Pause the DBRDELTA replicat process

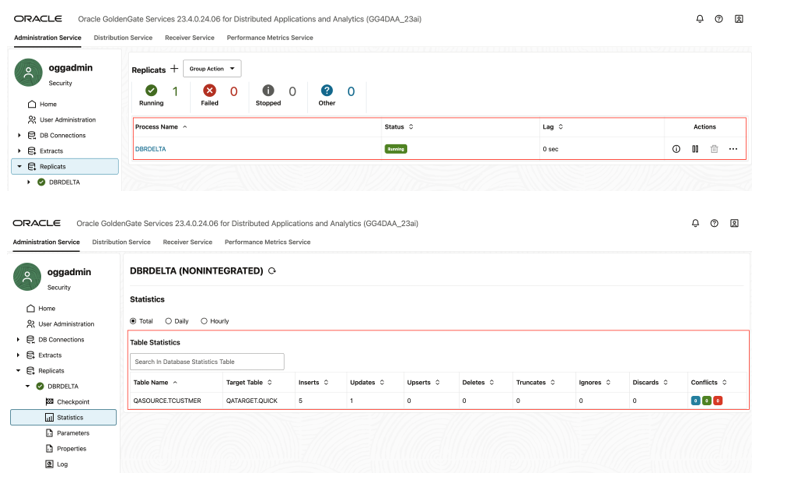[695, 149]
